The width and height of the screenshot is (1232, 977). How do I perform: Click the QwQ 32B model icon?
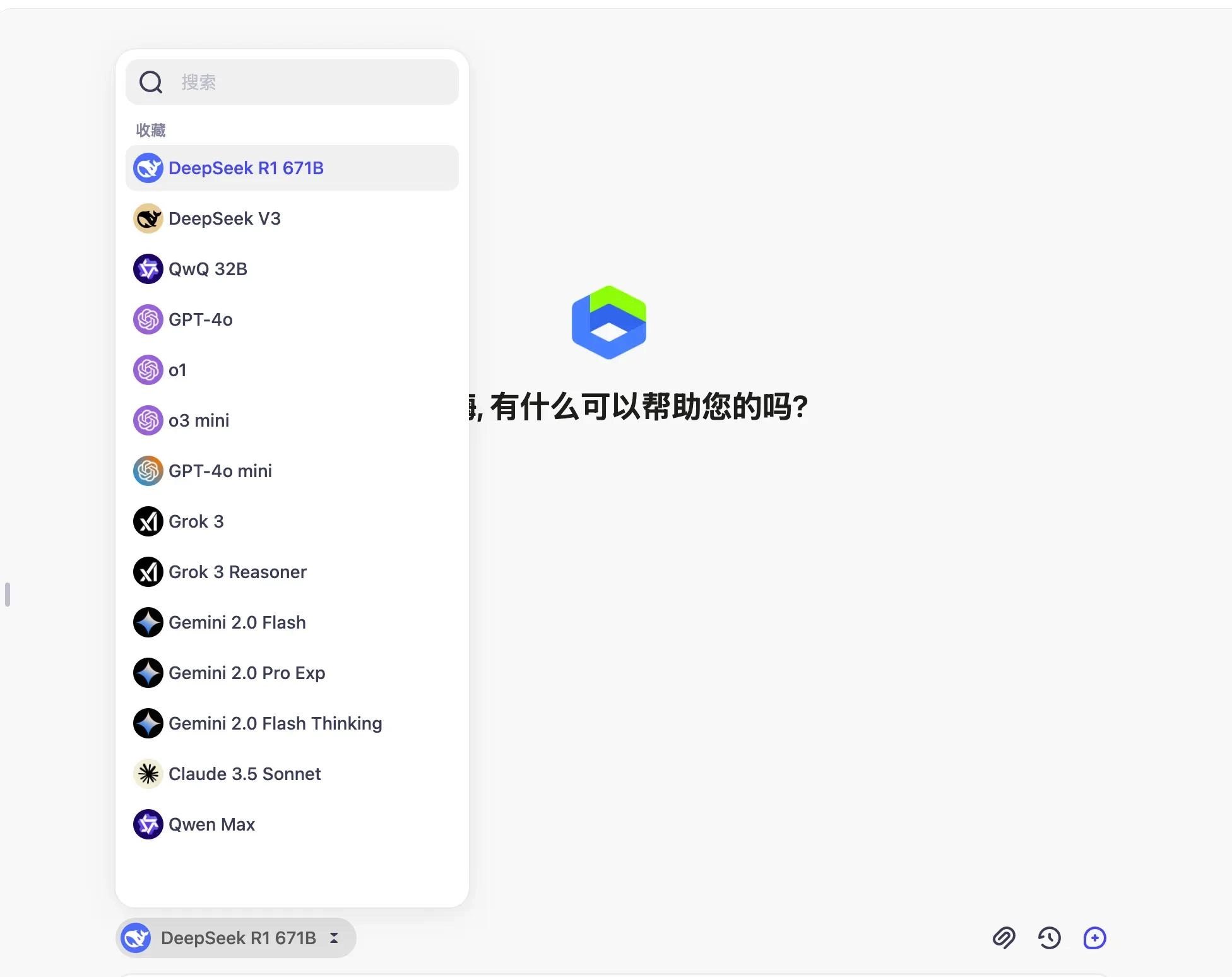[148, 269]
